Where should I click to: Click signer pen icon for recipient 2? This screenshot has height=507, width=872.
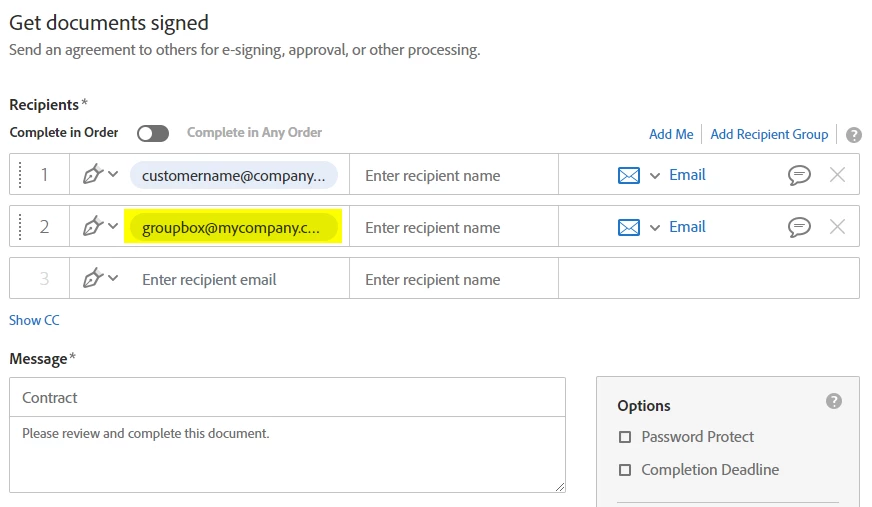coord(93,227)
